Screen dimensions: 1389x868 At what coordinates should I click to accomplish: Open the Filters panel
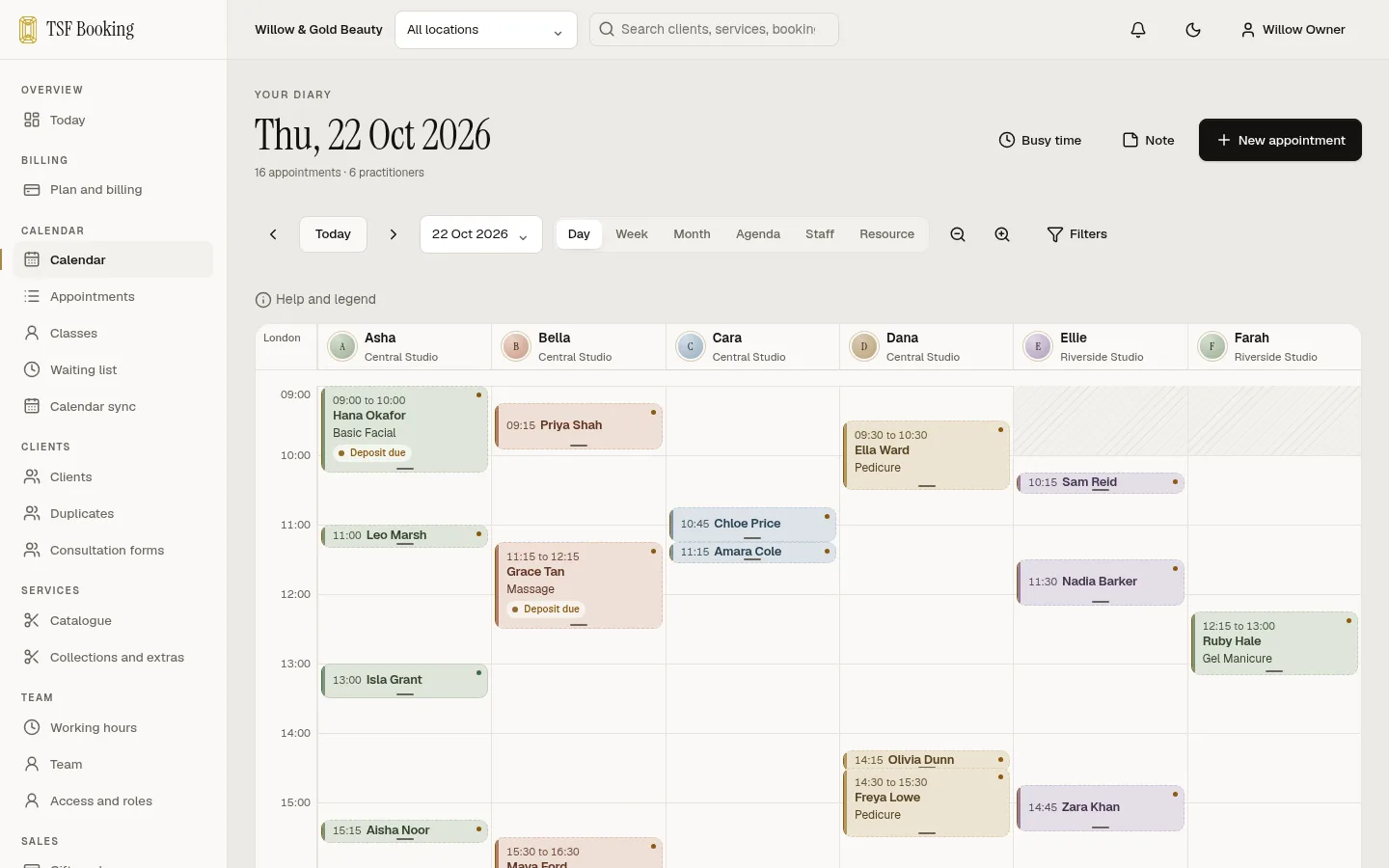[x=1077, y=234]
